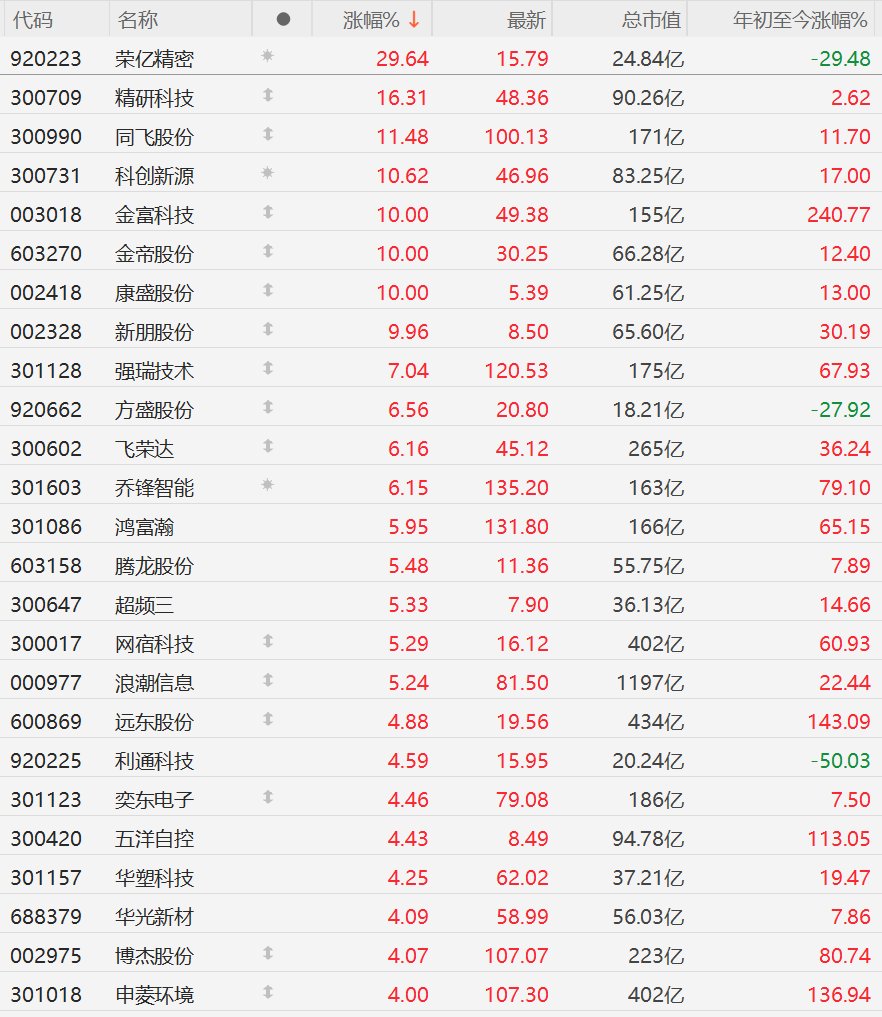
Task: Click the up-down arrow marker for 奕东电子
Action: point(268,797)
